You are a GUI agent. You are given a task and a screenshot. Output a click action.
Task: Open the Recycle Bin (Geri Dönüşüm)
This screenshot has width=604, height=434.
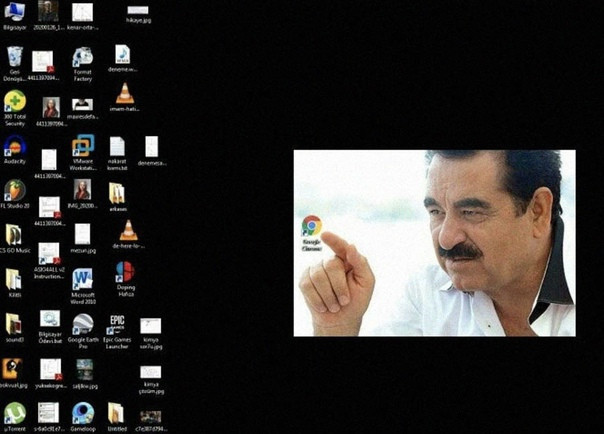pos(15,56)
